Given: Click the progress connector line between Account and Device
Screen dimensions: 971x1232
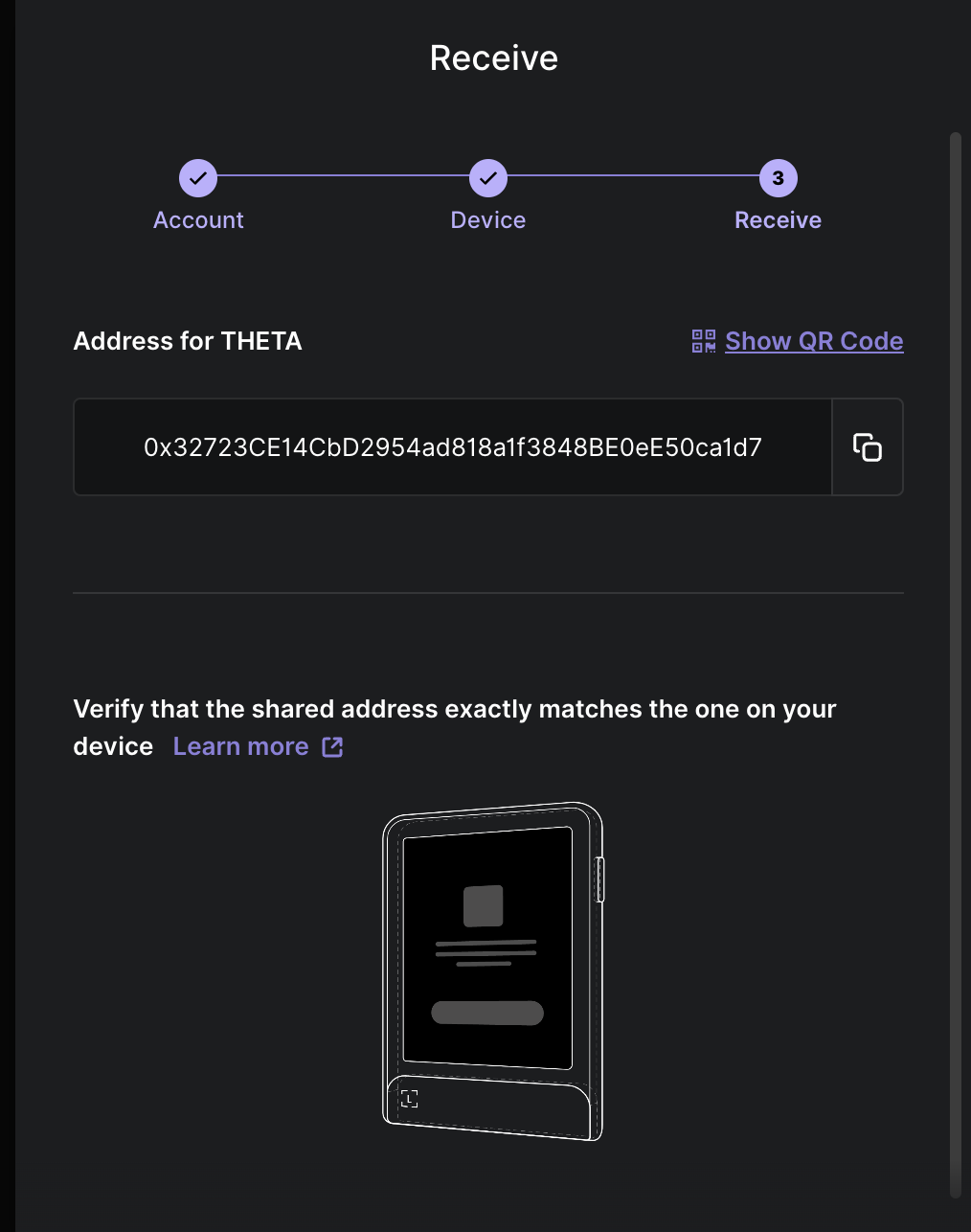Looking at the screenshot, I should tap(343, 178).
